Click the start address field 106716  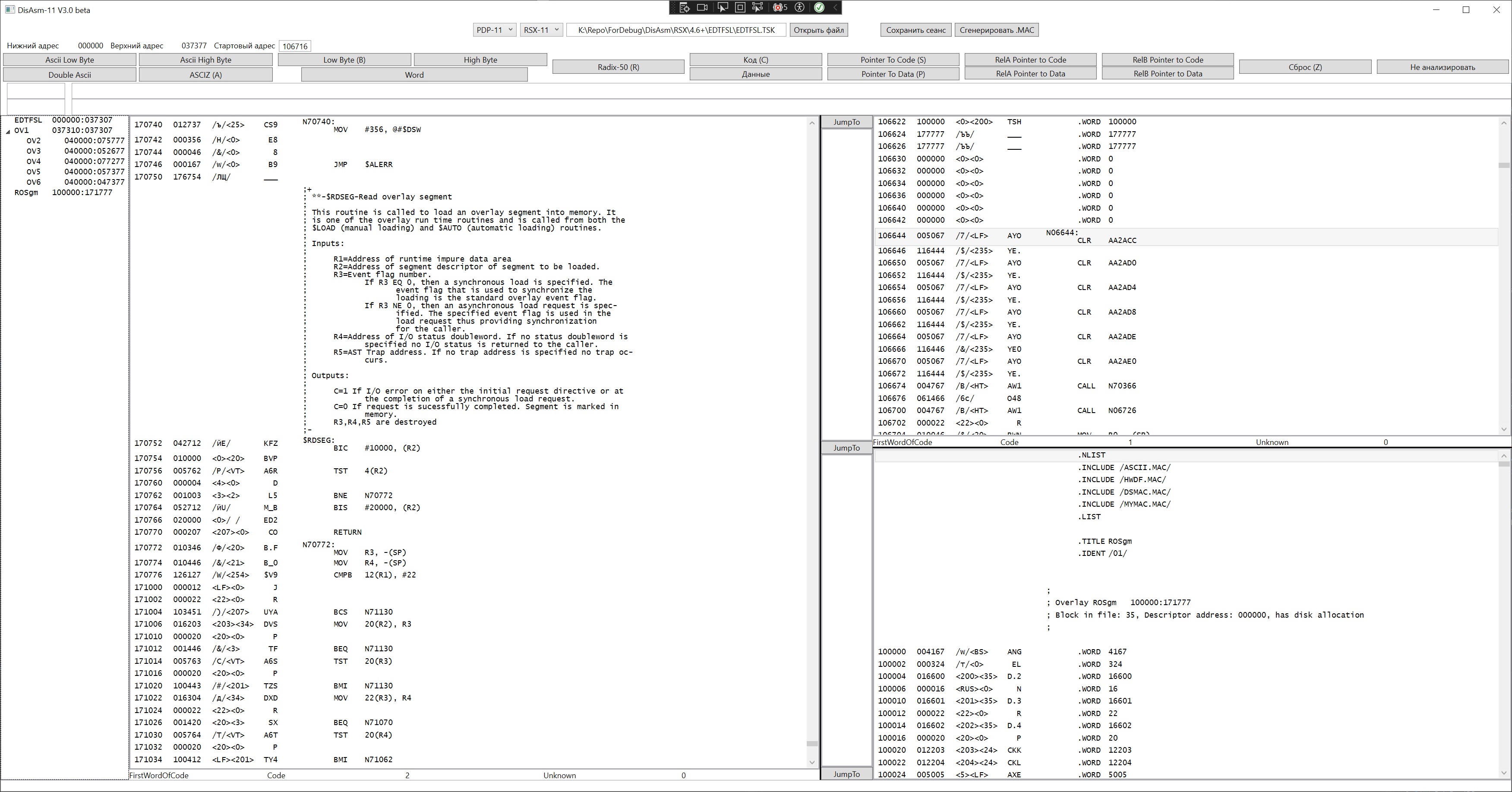pos(295,46)
